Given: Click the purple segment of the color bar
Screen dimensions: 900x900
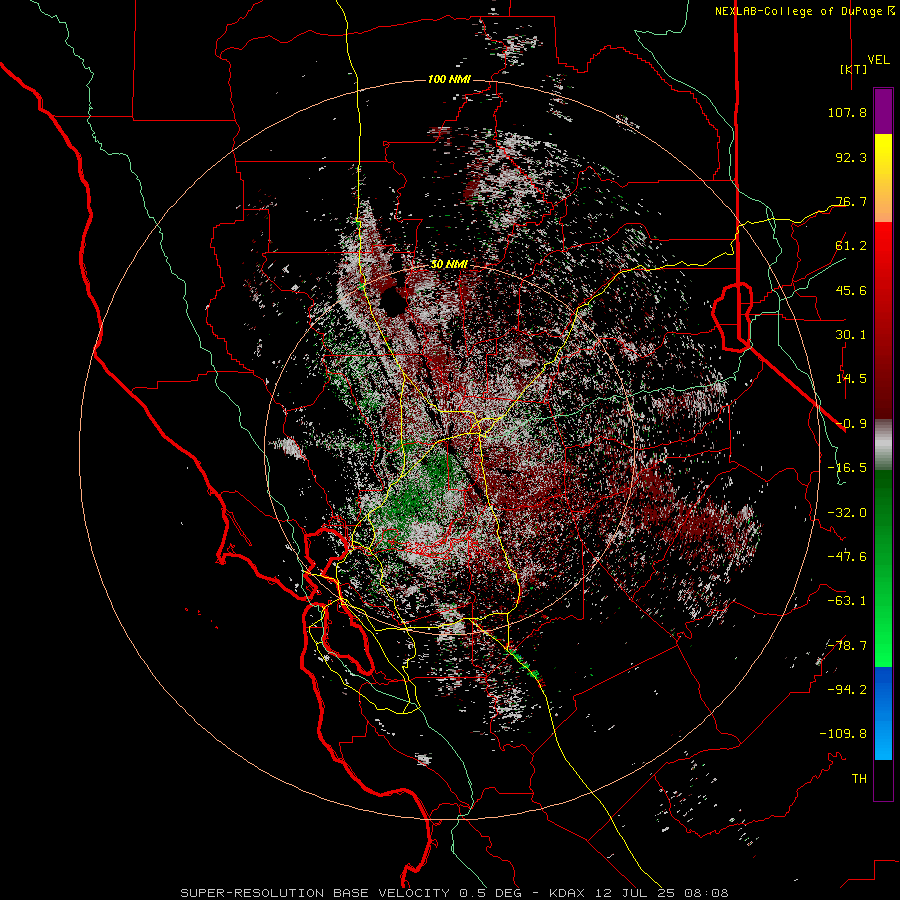Looking at the screenshot, I should pyautogui.click(x=883, y=111).
